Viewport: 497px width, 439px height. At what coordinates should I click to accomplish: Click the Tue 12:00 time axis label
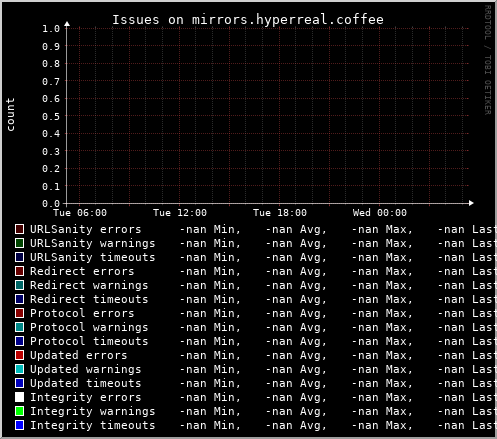point(180,213)
